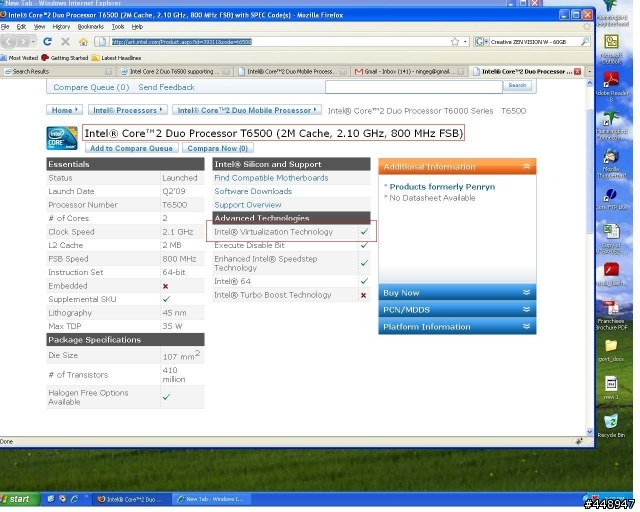Screen dimensions: 640x512
Task: Open the Windows Start menu
Action: (x=20, y=499)
